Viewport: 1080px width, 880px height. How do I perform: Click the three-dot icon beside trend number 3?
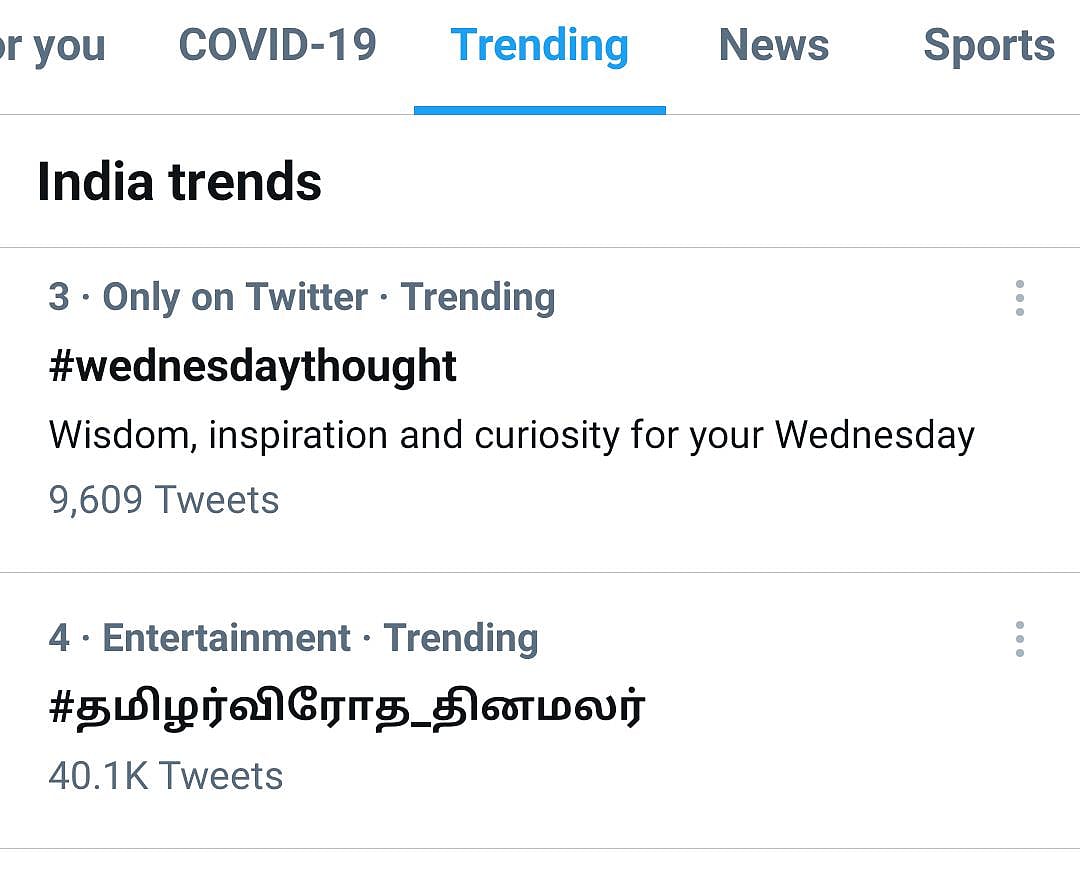pos(1019,297)
